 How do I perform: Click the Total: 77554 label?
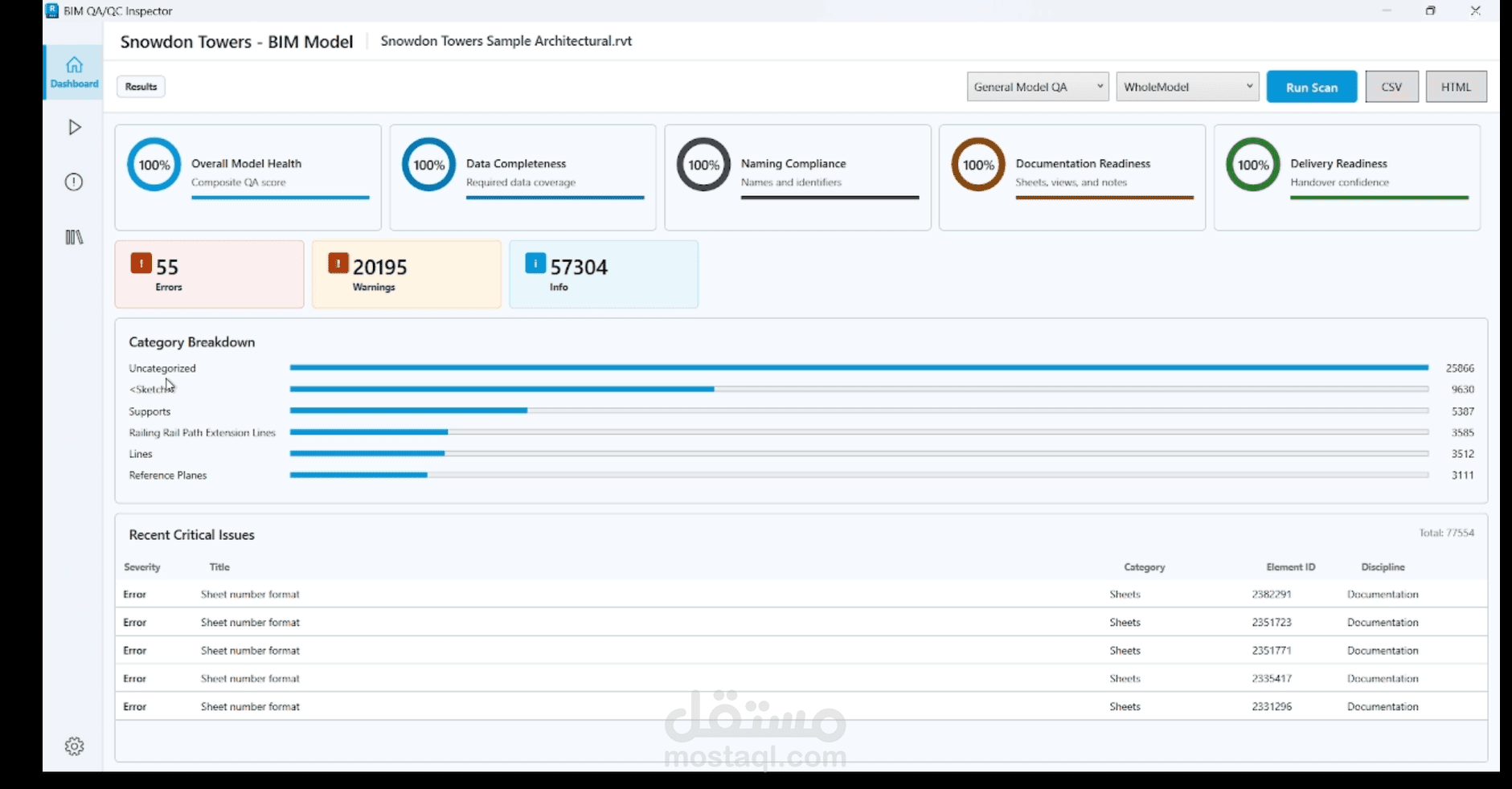(1447, 533)
